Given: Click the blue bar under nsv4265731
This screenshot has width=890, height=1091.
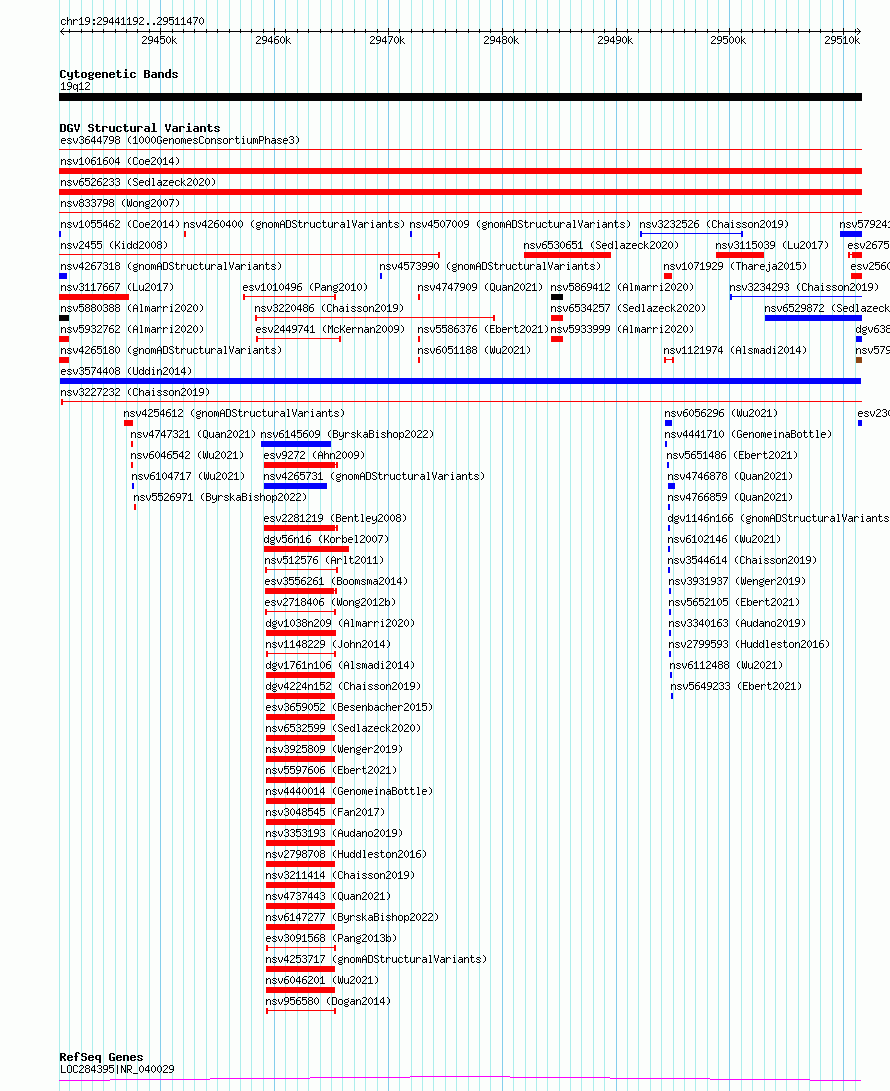Looking at the screenshot, I should 295,486.
